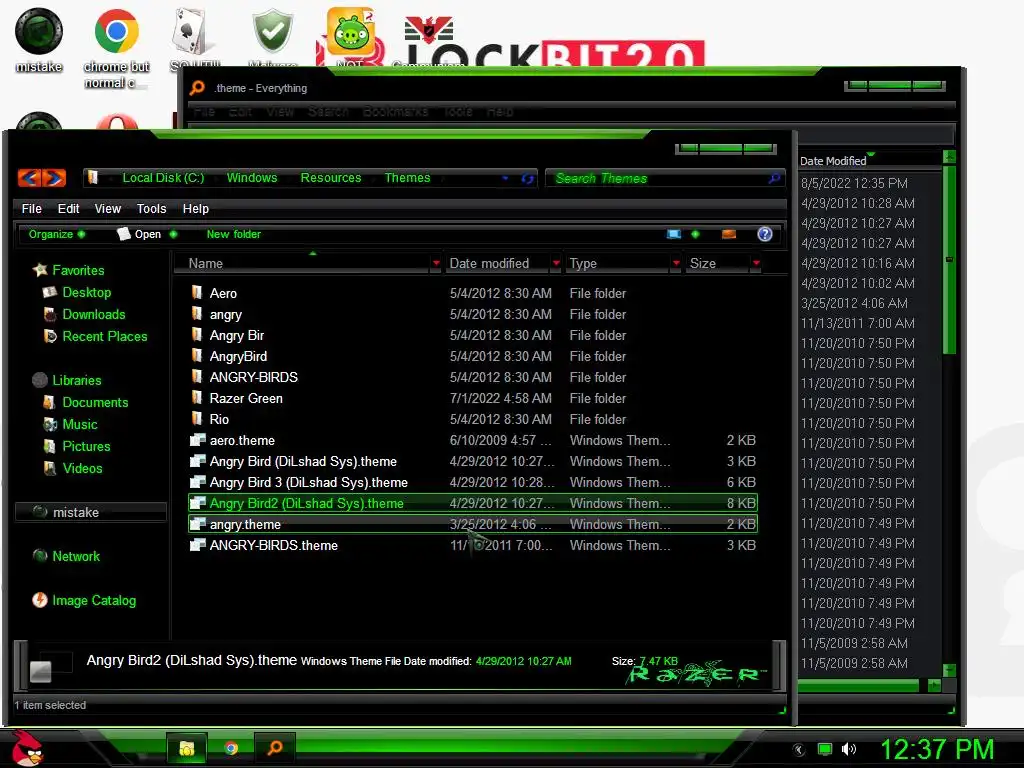Select aero.theme file icon
1024x768 pixels.
[x=197, y=440]
